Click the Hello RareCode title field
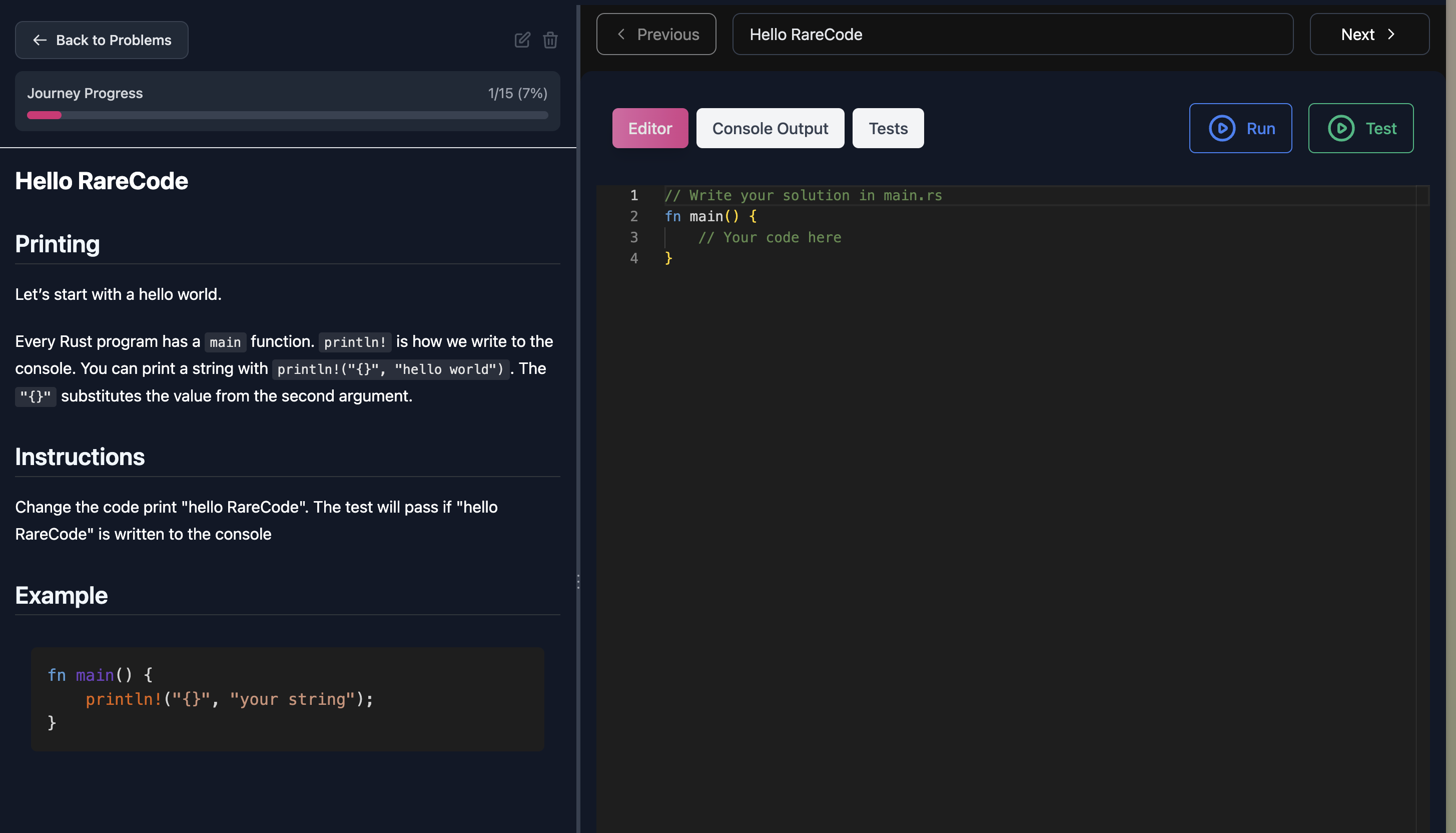 (x=1012, y=35)
